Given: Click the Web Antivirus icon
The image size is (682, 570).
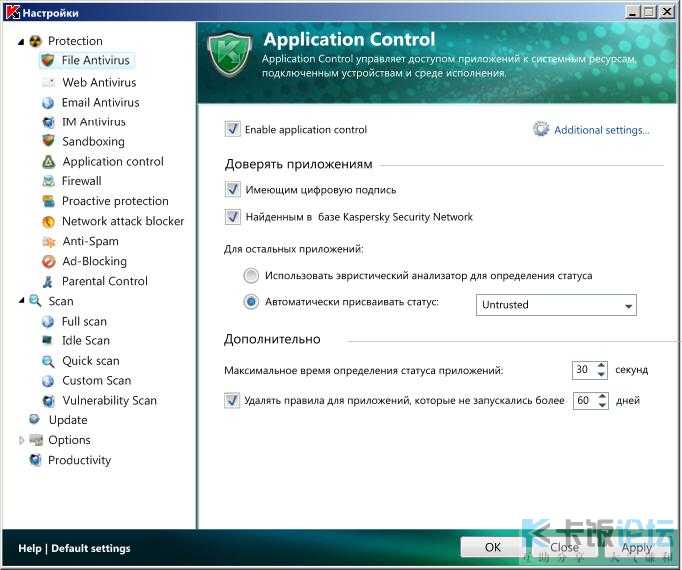Looking at the screenshot, I should 48,82.
